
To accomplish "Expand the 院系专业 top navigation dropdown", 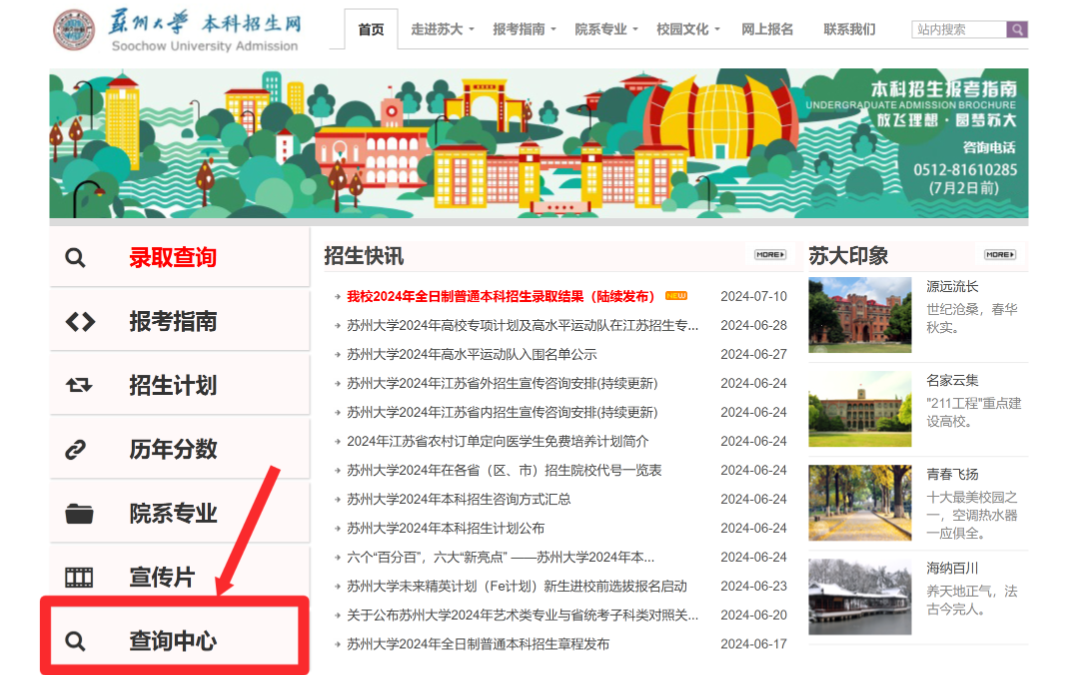I will point(606,29).
